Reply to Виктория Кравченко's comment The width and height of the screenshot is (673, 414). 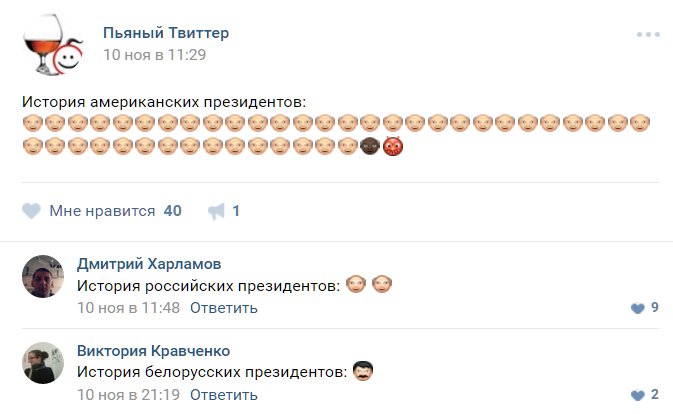coord(224,395)
